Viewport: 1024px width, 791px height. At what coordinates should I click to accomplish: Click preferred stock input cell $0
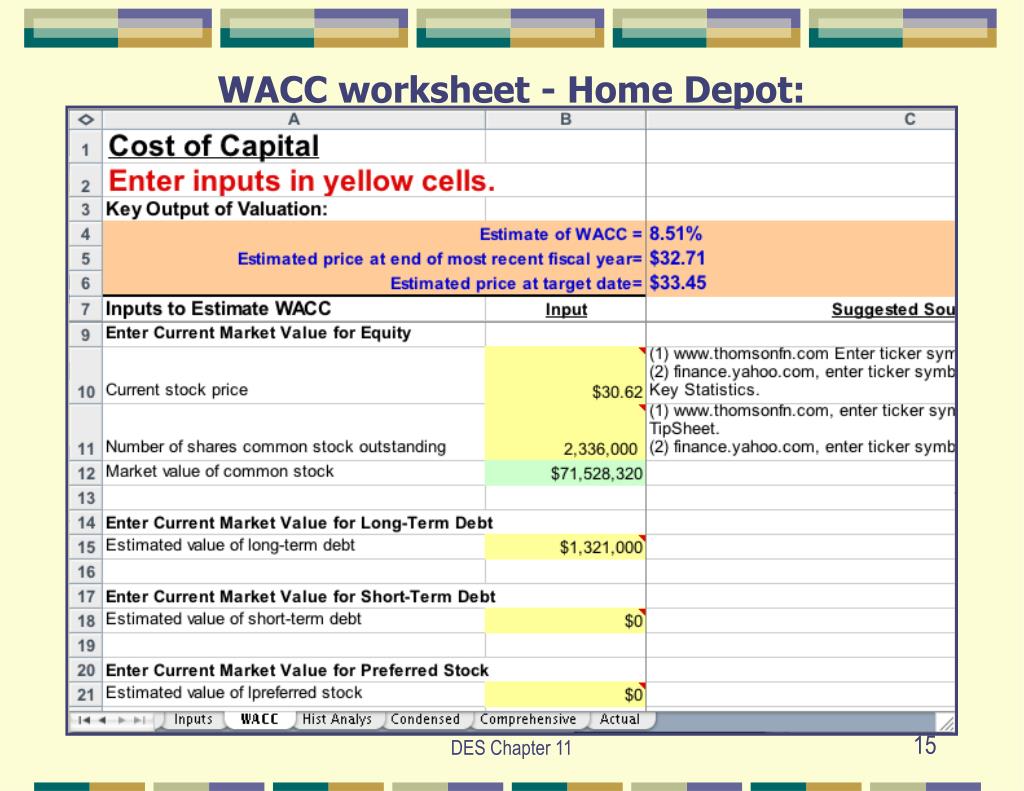(x=566, y=694)
